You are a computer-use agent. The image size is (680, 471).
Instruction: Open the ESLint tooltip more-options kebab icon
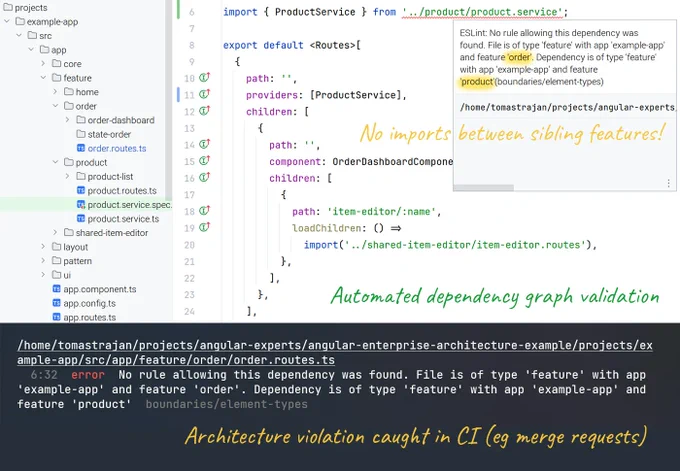click(x=669, y=183)
